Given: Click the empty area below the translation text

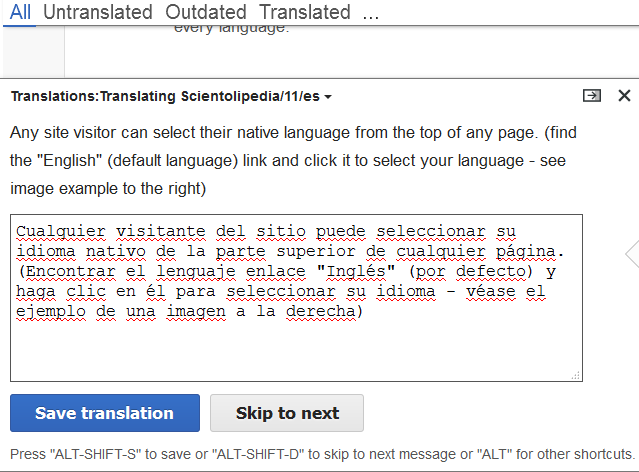Looking at the screenshot, I should pyautogui.click(x=296, y=350).
